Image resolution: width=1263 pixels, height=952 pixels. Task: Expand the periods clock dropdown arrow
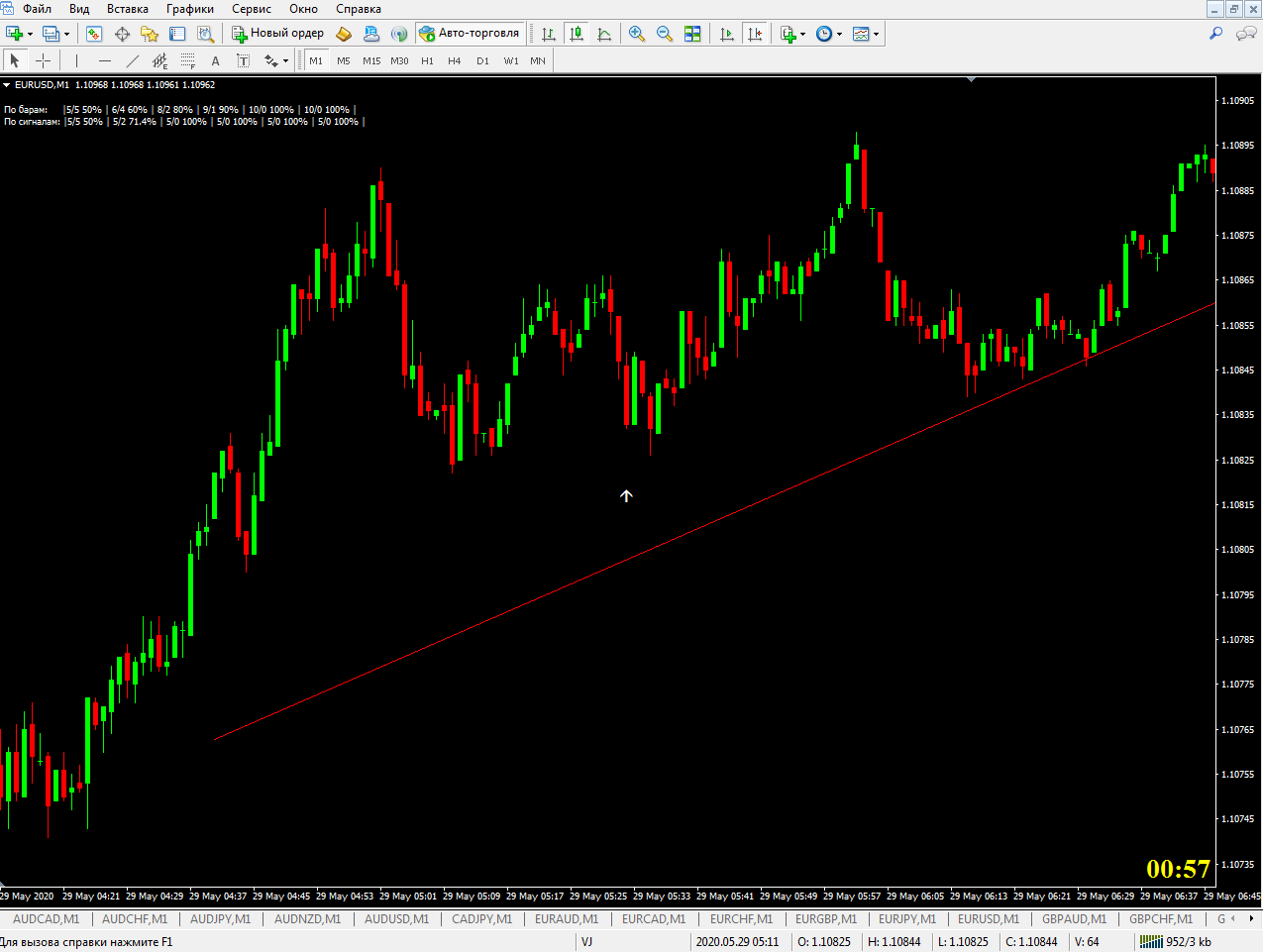tap(839, 34)
